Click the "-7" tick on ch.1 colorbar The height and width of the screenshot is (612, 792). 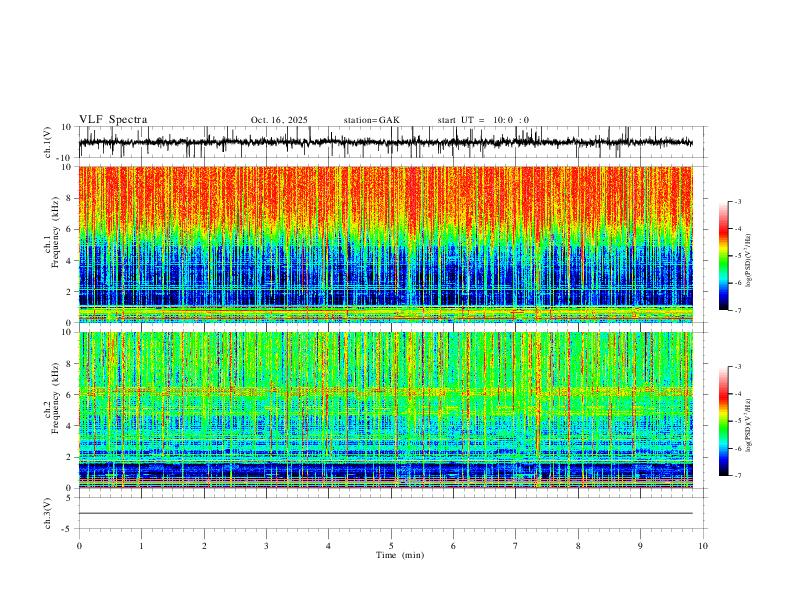737,311
